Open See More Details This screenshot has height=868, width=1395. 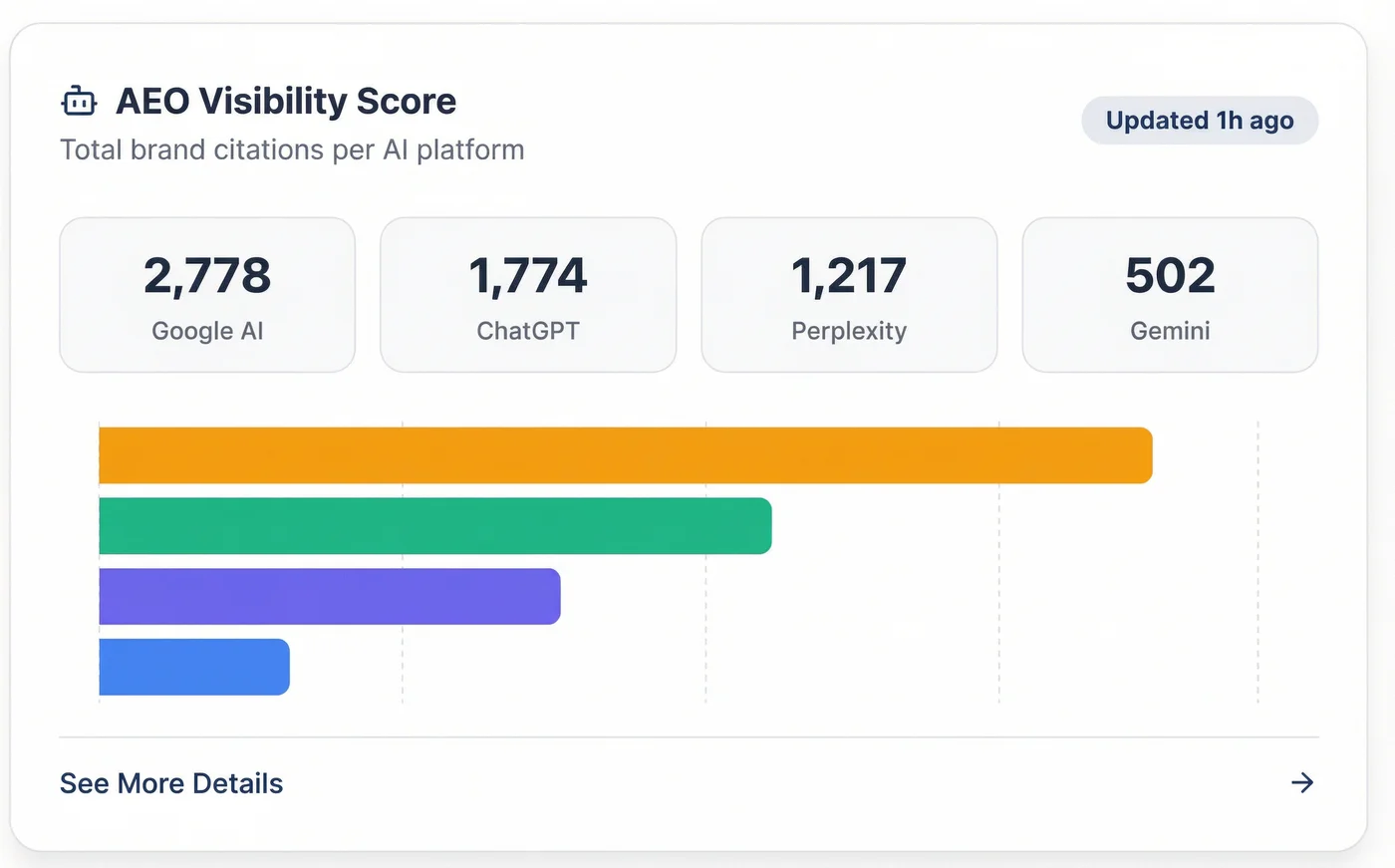(170, 783)
